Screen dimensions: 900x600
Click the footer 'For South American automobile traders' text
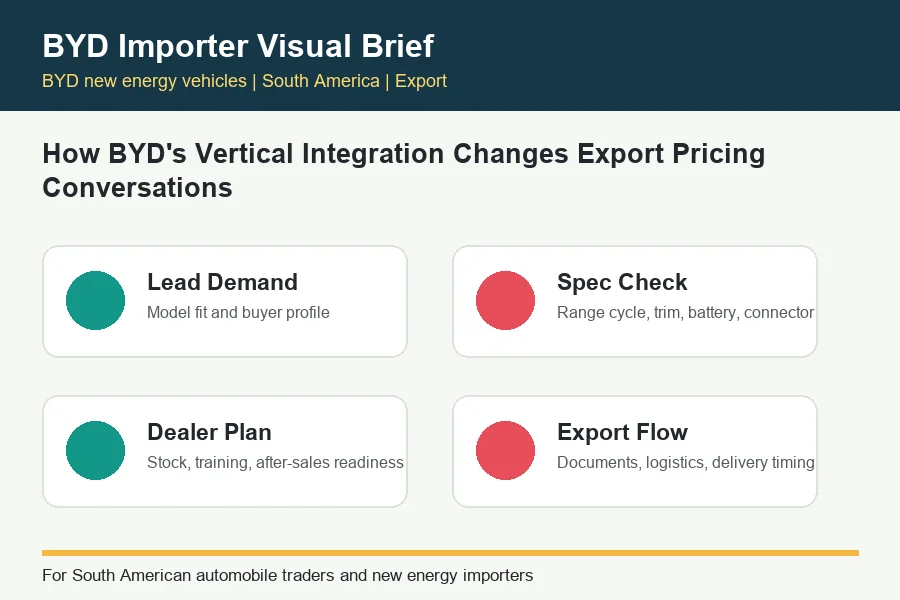coord(288,575)
